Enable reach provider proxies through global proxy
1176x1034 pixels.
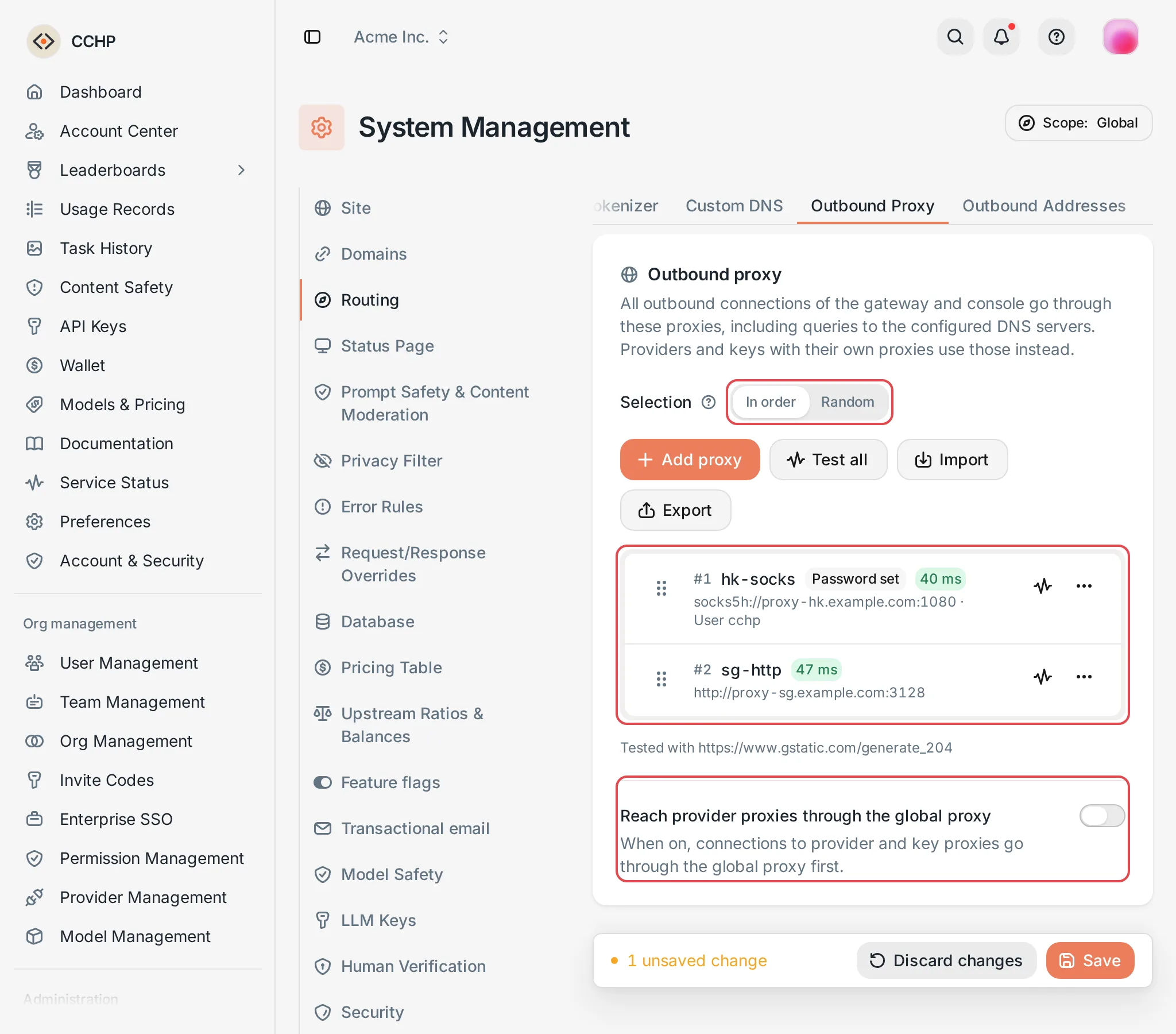1101,815
